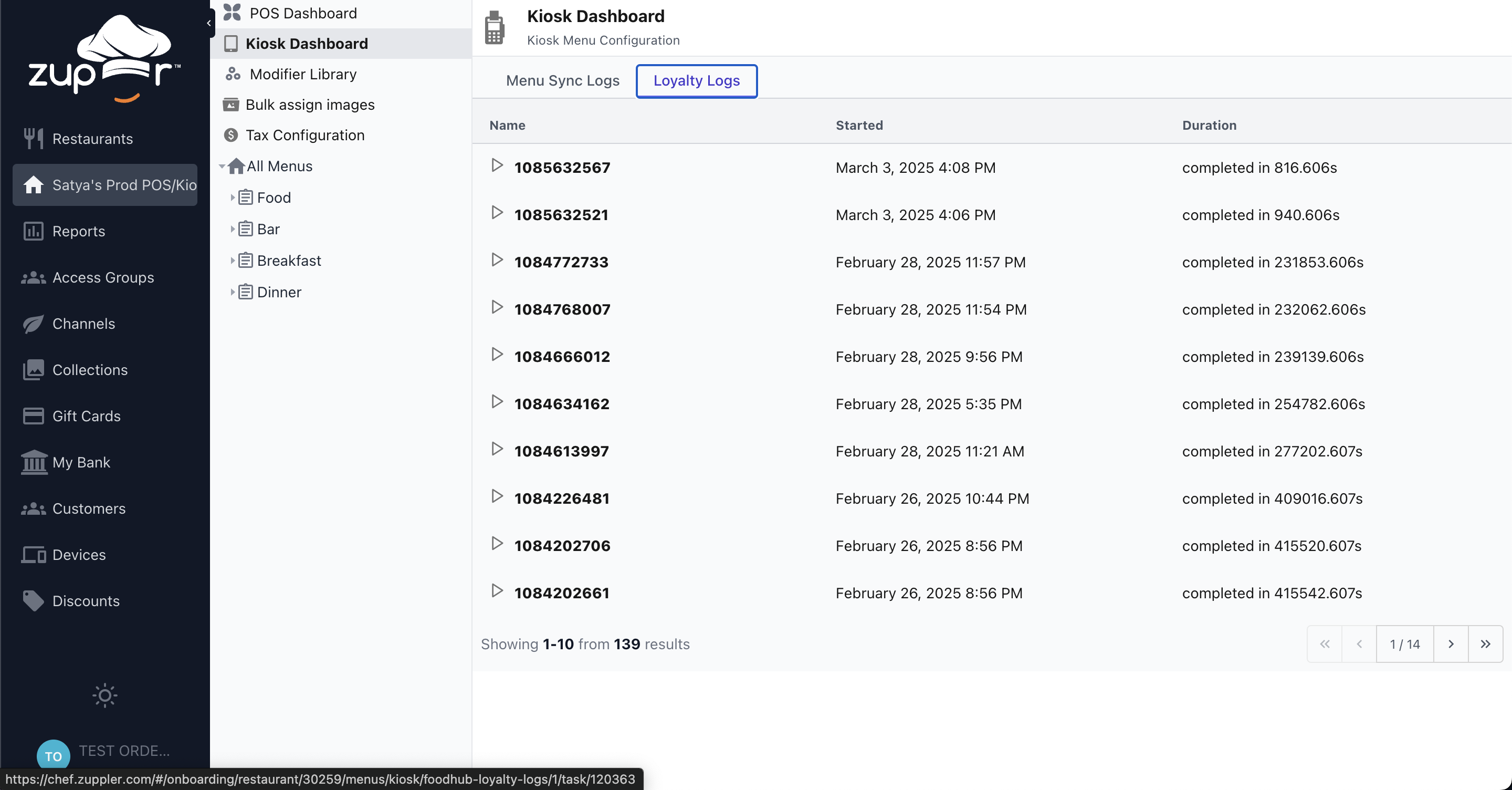Jump to last page of logs
The height and width of the screenshot is (790, 1512).
click(x=1485, y=644)
